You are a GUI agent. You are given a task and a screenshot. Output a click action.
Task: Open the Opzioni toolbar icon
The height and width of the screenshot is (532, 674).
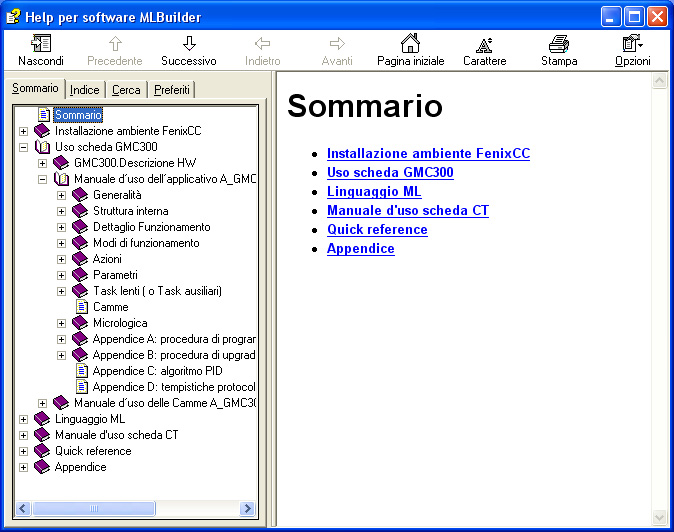point(632,43)
